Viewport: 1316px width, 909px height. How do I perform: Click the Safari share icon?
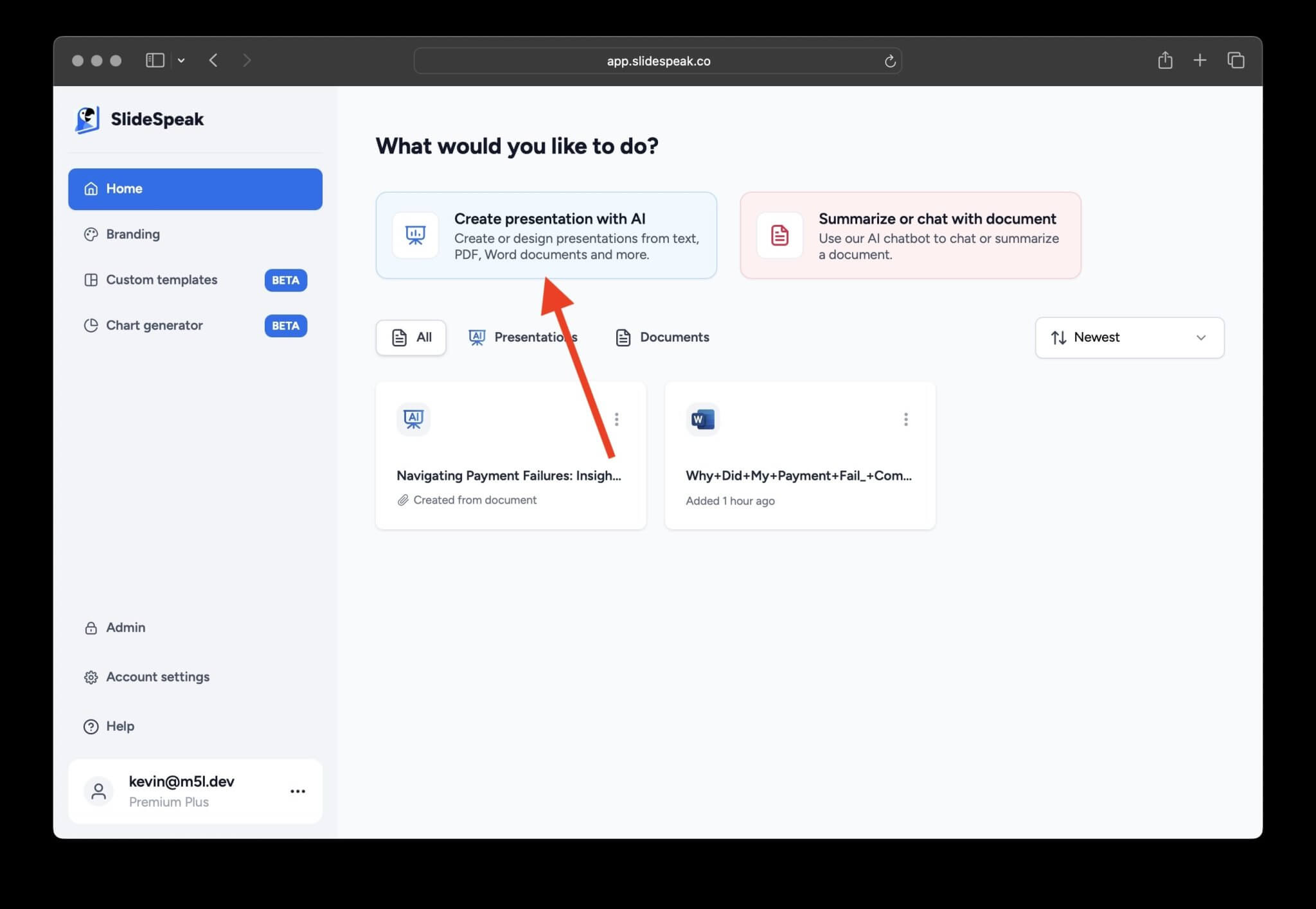tap(1165, 60)
